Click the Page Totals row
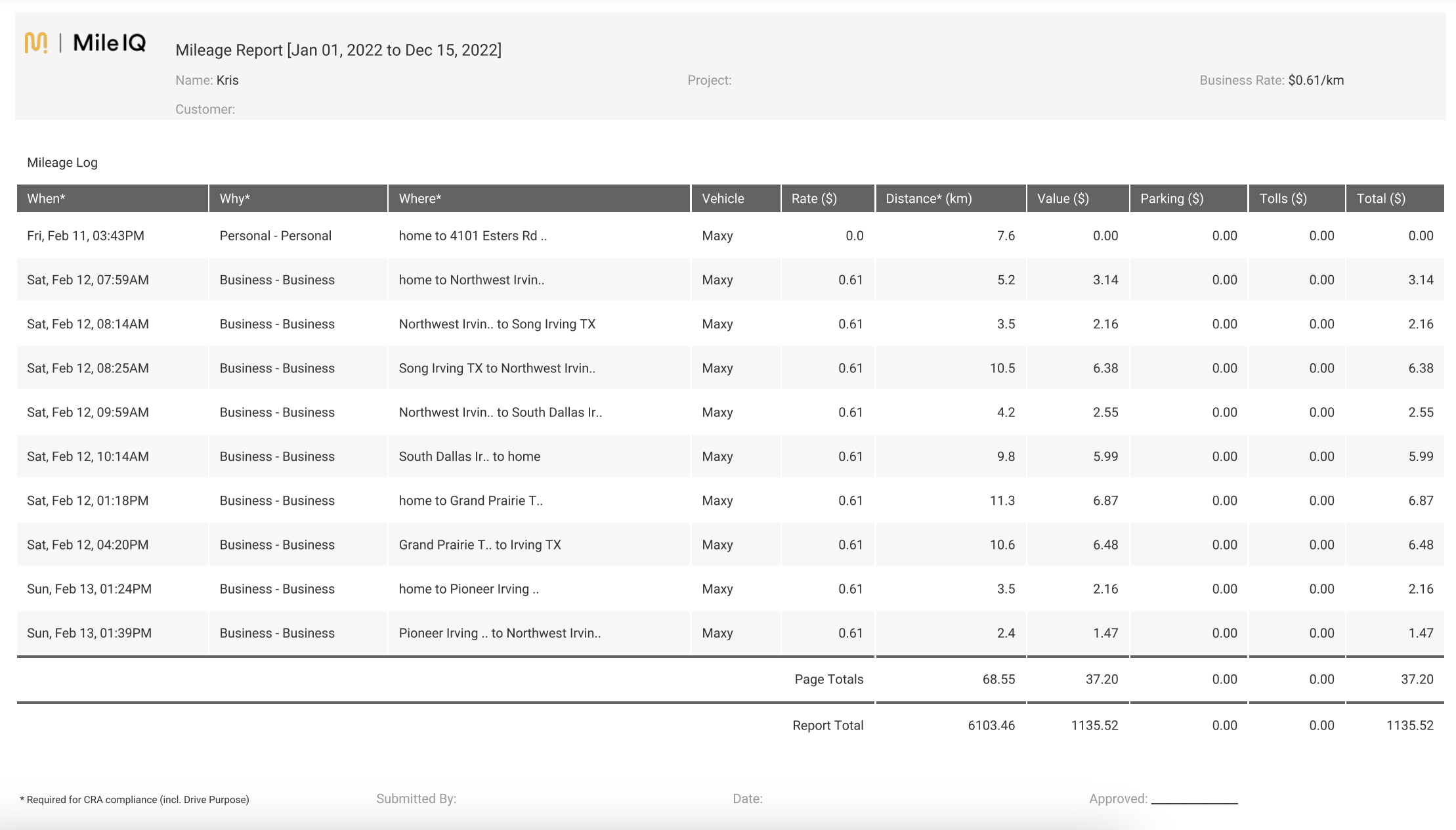 829,679
